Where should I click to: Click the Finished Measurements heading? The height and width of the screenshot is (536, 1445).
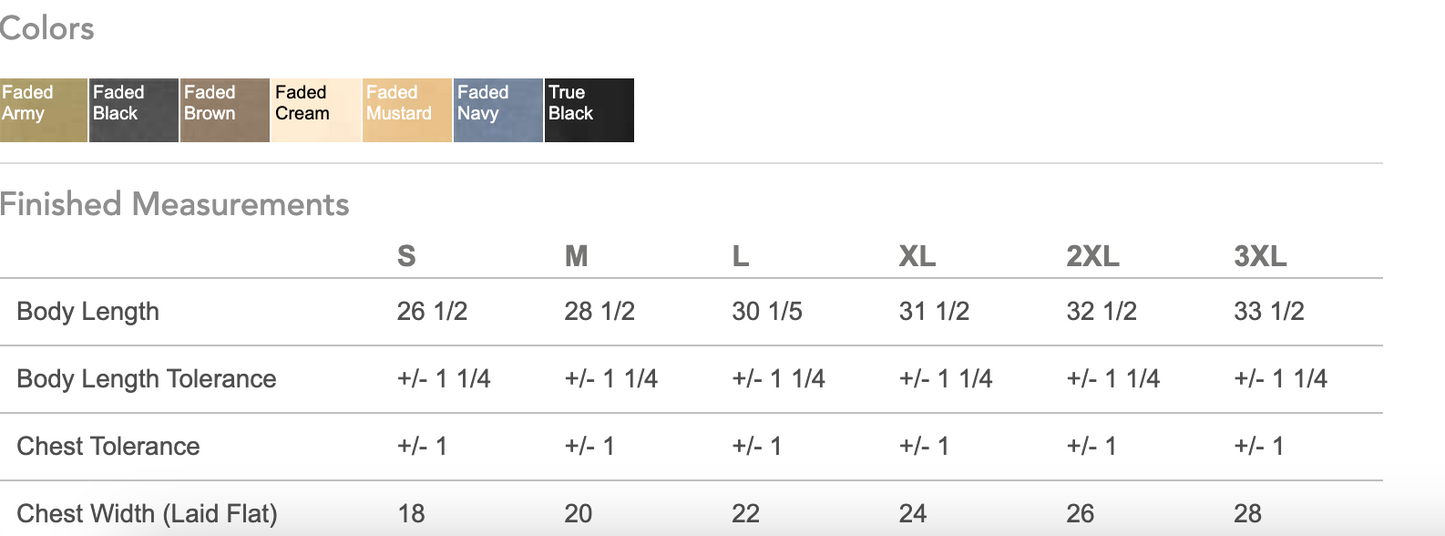pyautogui.click(x=175, y=204)
